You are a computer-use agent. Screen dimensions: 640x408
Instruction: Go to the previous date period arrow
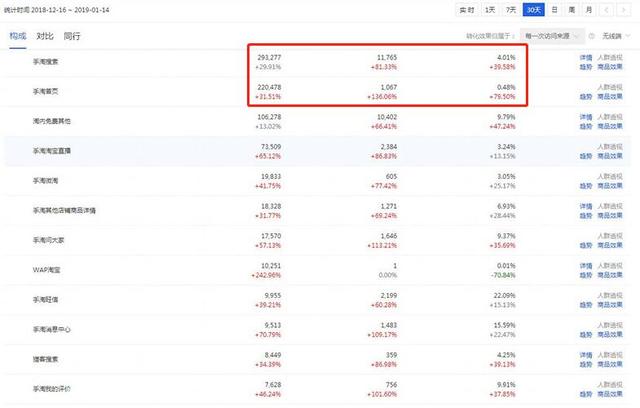(x=606, y=10)
